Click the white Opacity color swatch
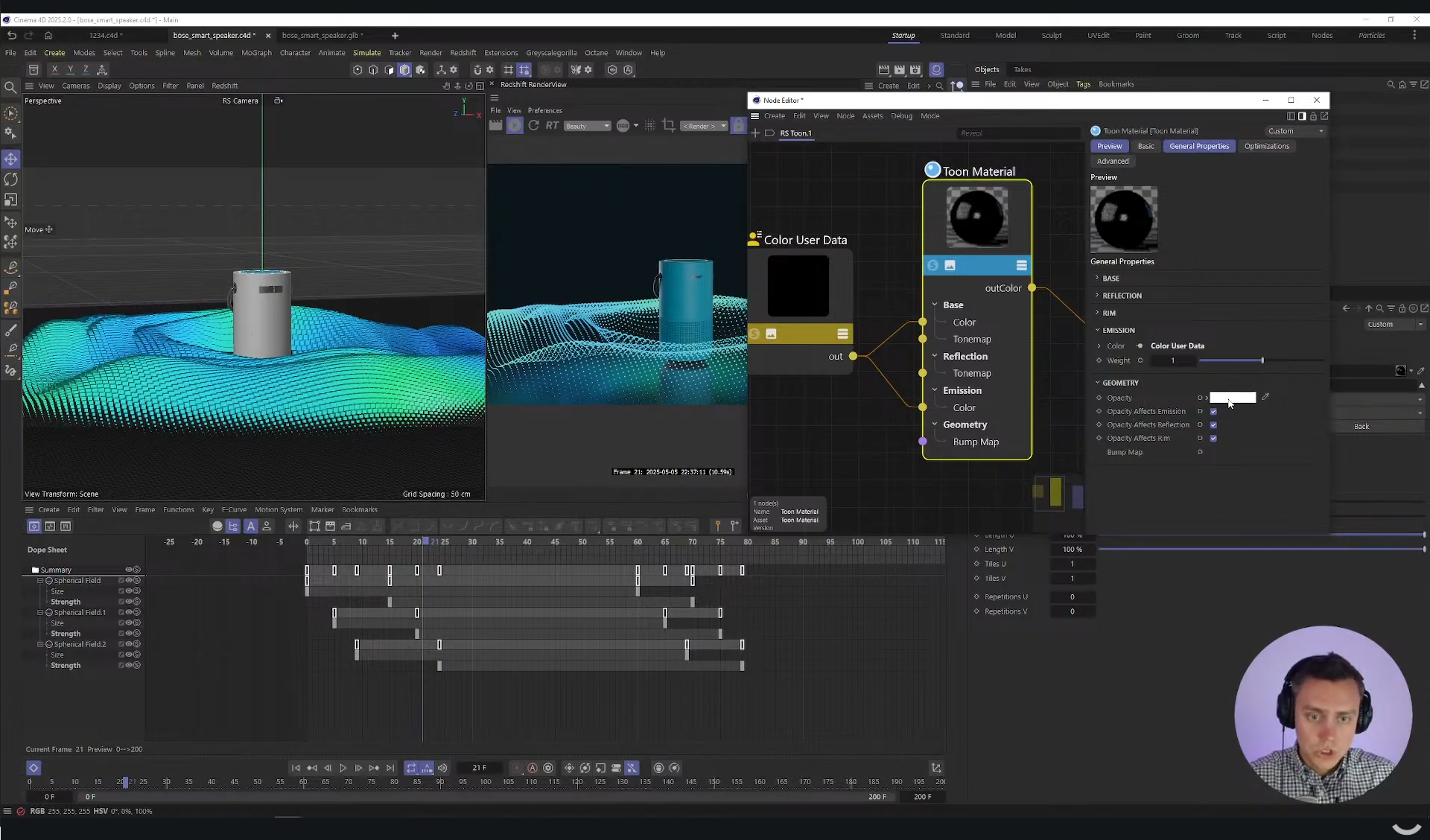The height and width of the screenshot is (840, 1430). [x=1232, y=398]
